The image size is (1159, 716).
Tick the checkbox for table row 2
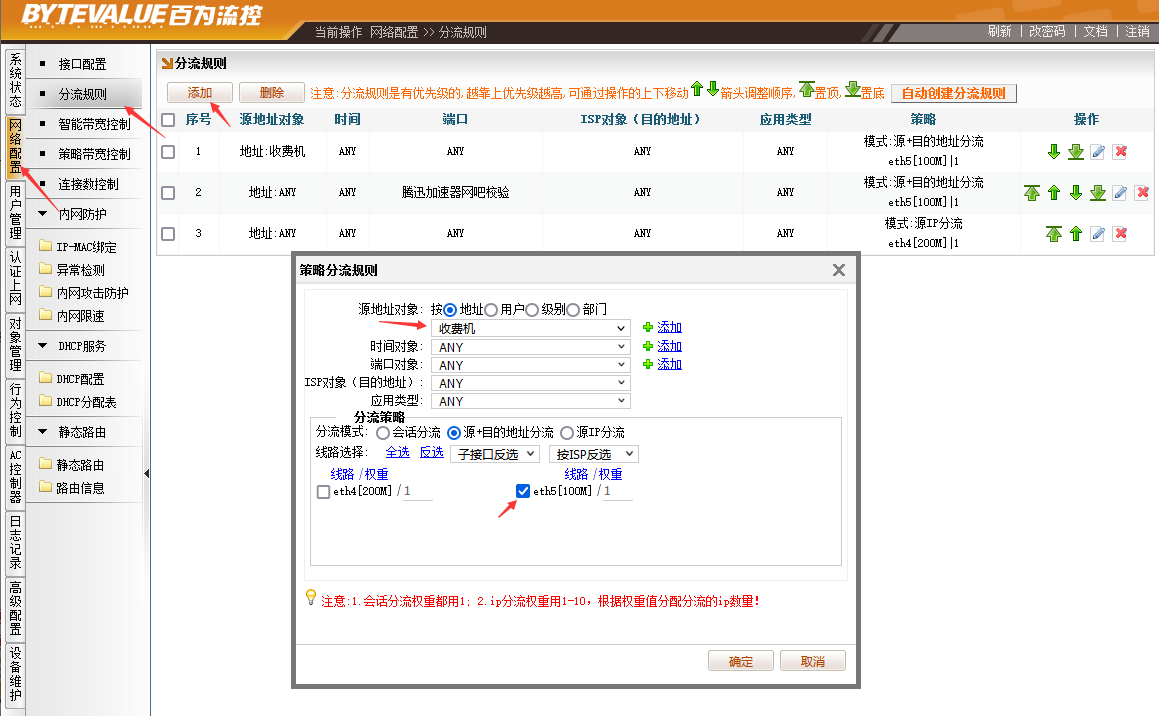tap(168, 193)
